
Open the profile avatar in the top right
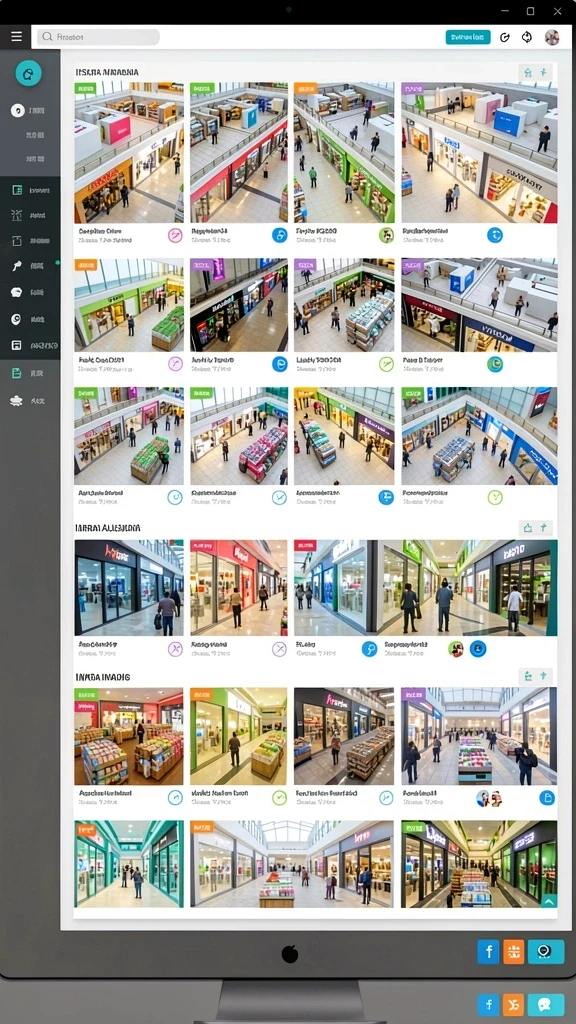[x=552, y=37]
